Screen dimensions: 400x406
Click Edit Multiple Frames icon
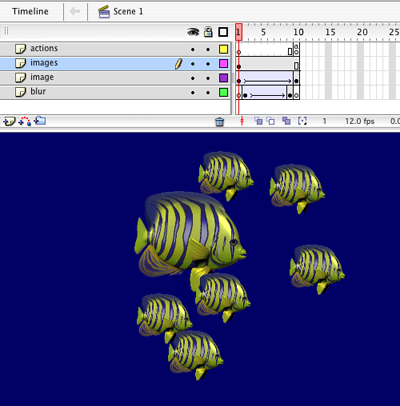[x=286, y=121]
